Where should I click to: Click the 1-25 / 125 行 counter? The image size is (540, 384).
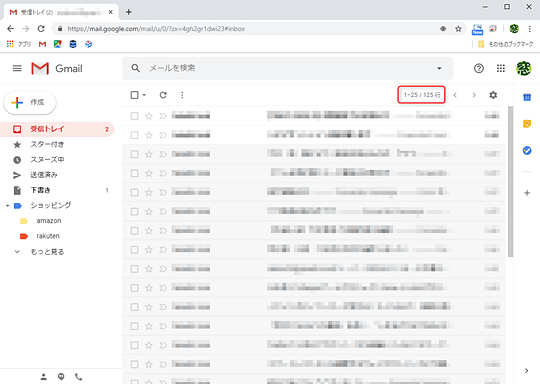(x=422, y=95)
